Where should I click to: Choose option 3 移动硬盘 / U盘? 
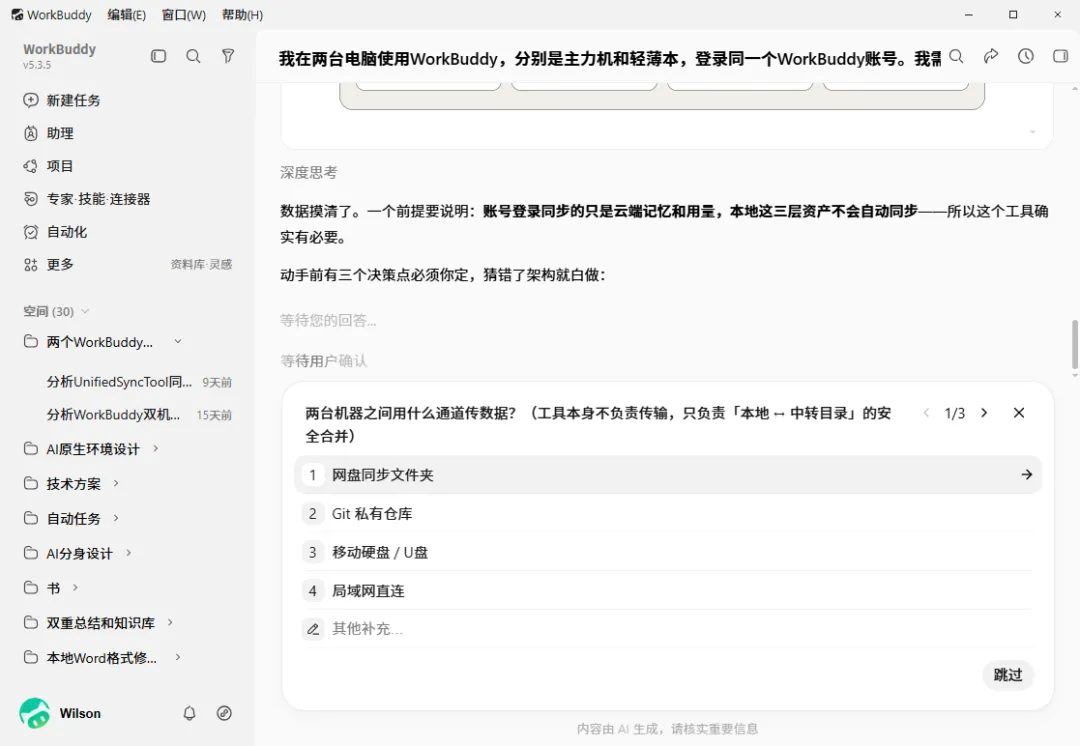(x=667, y=552)
